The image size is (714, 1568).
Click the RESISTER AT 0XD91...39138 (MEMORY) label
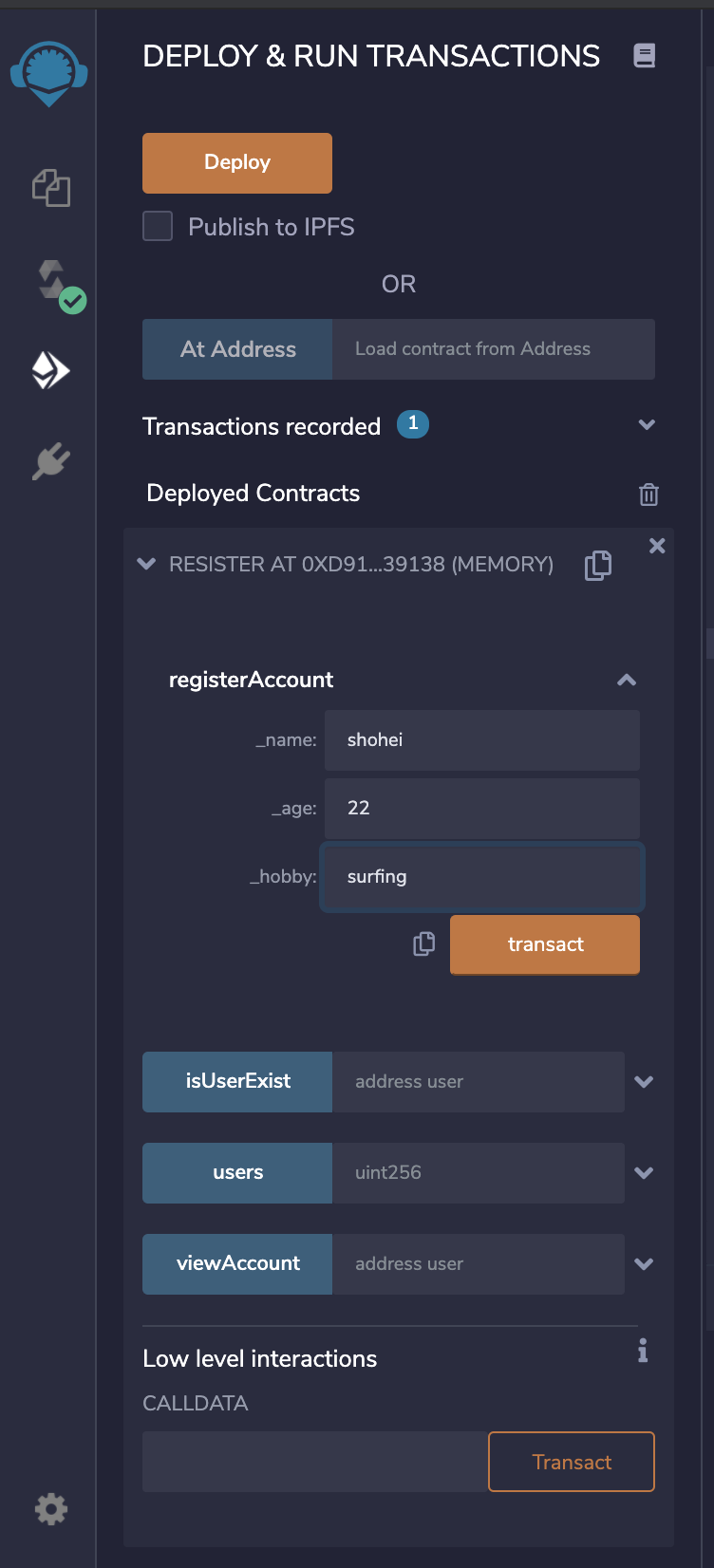point(361,564)
